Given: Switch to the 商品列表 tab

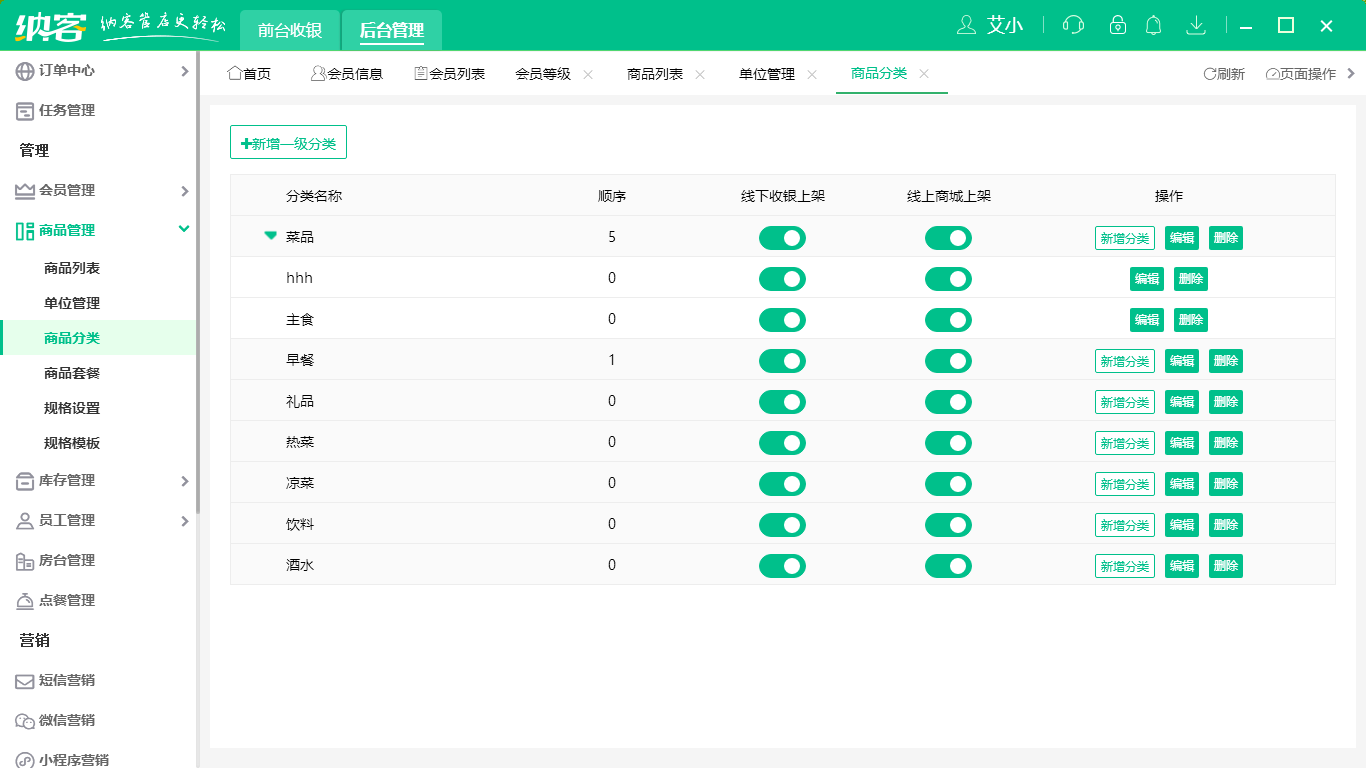Looking at the screenshot, I should pos(655,74).
